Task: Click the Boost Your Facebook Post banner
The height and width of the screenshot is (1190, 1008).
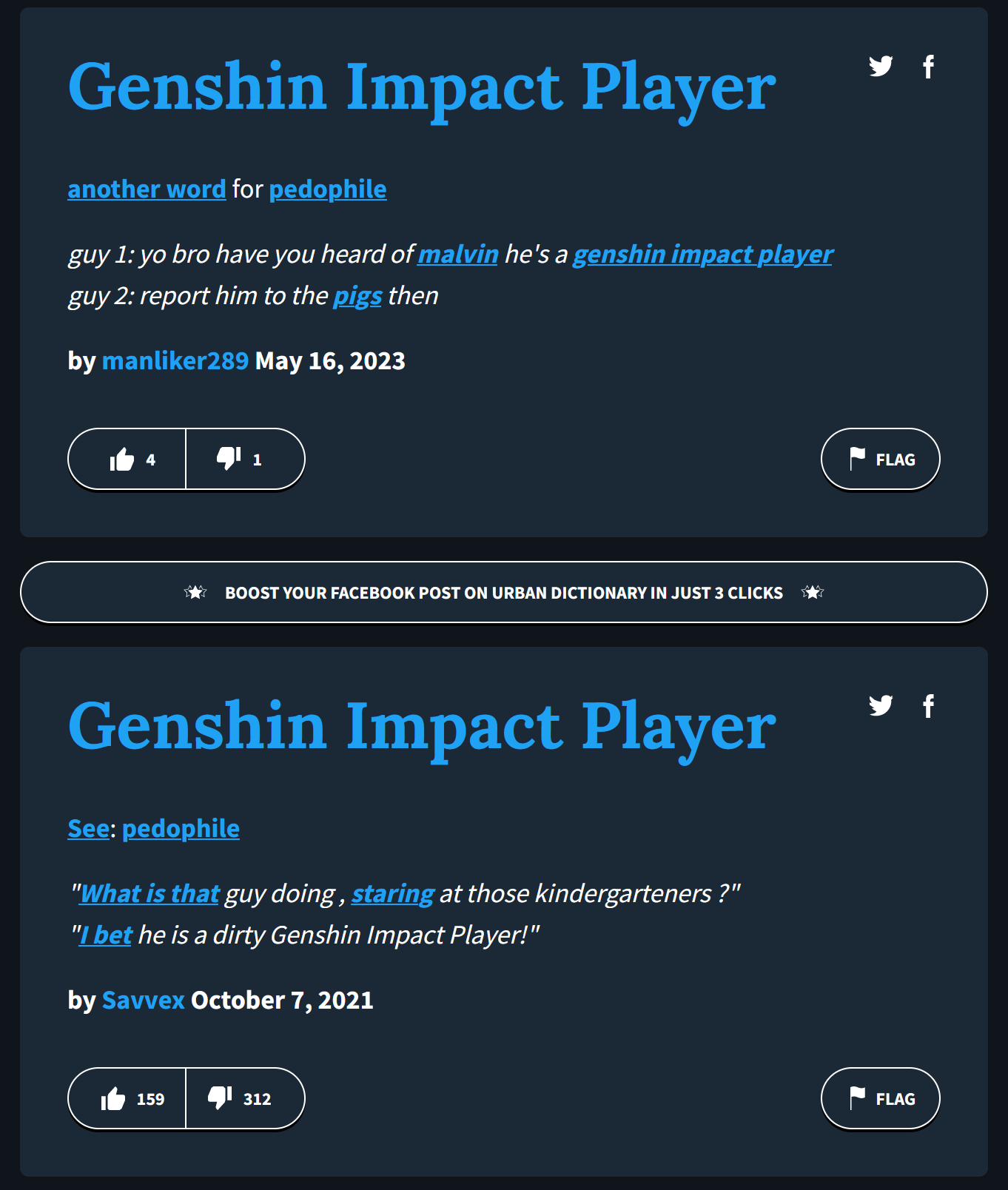Action: (503, 593)
